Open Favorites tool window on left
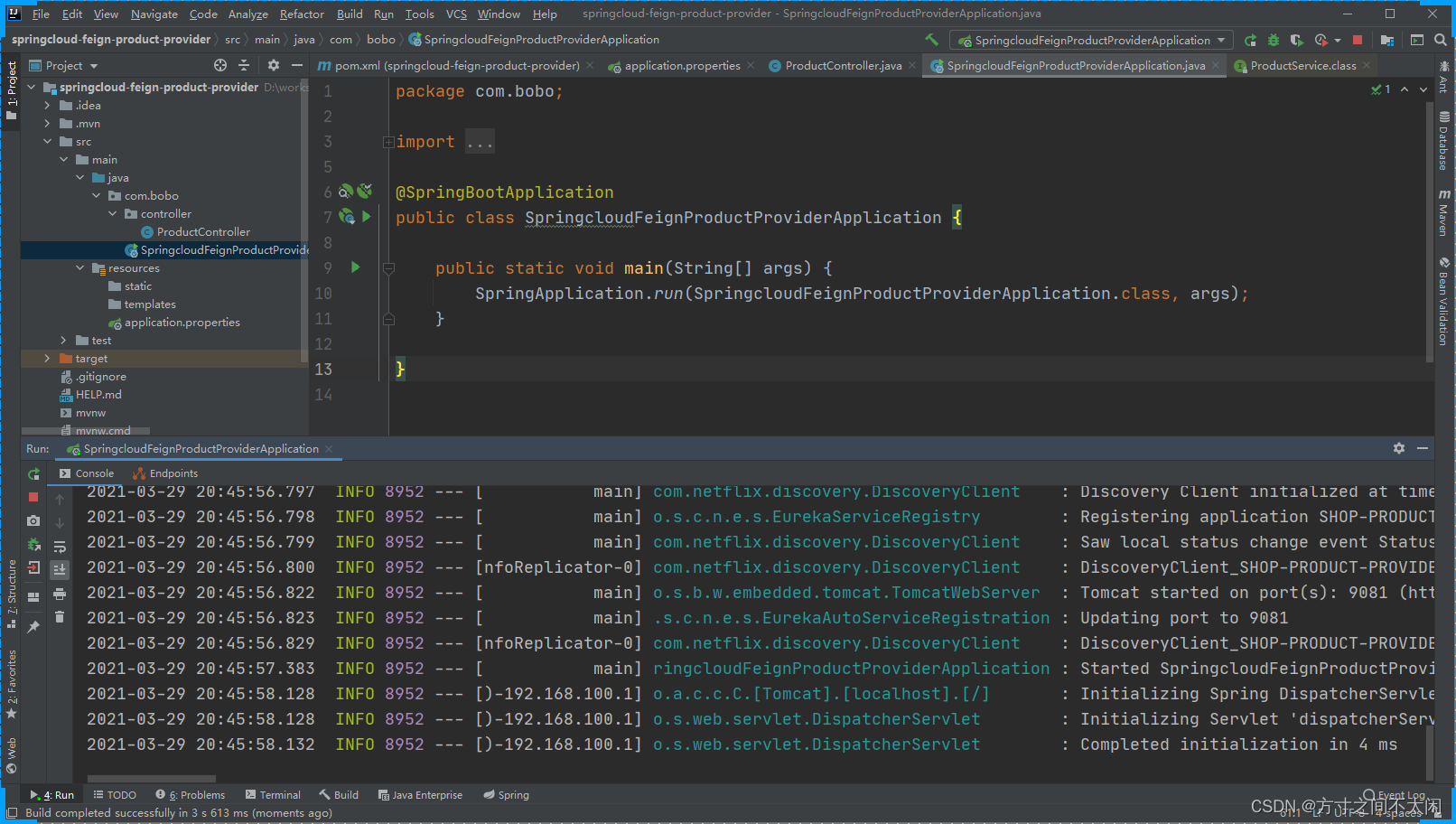This screenshot has width=1456, height=824. [12, 684]
